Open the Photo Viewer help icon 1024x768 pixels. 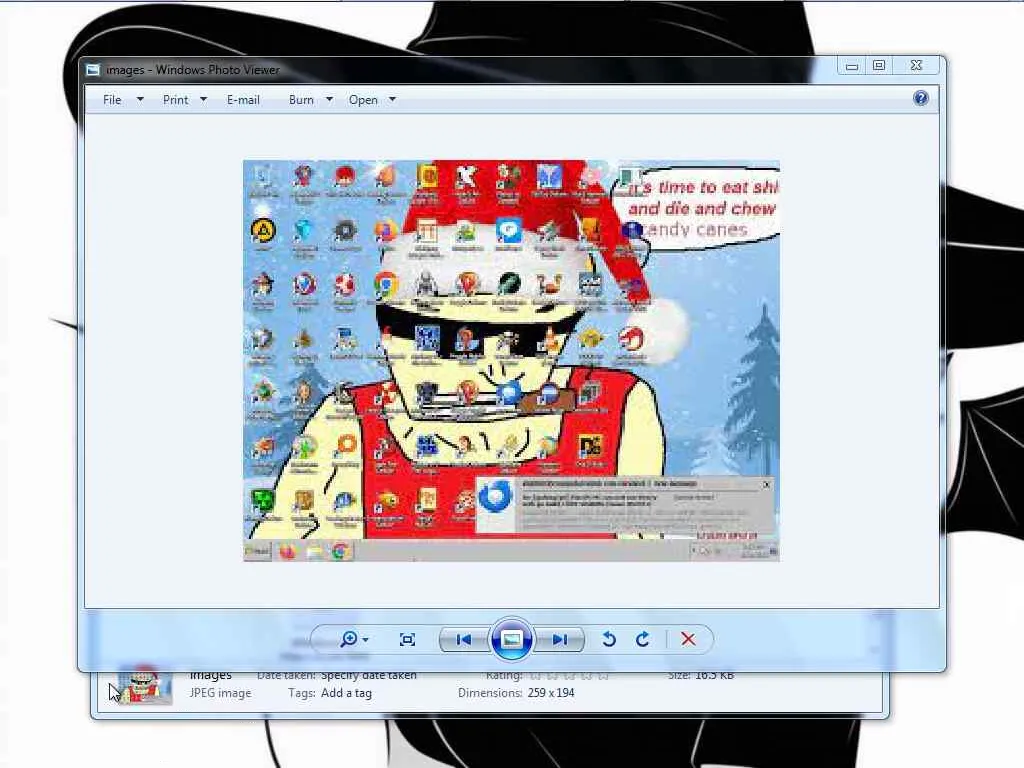tap(921, 99)
